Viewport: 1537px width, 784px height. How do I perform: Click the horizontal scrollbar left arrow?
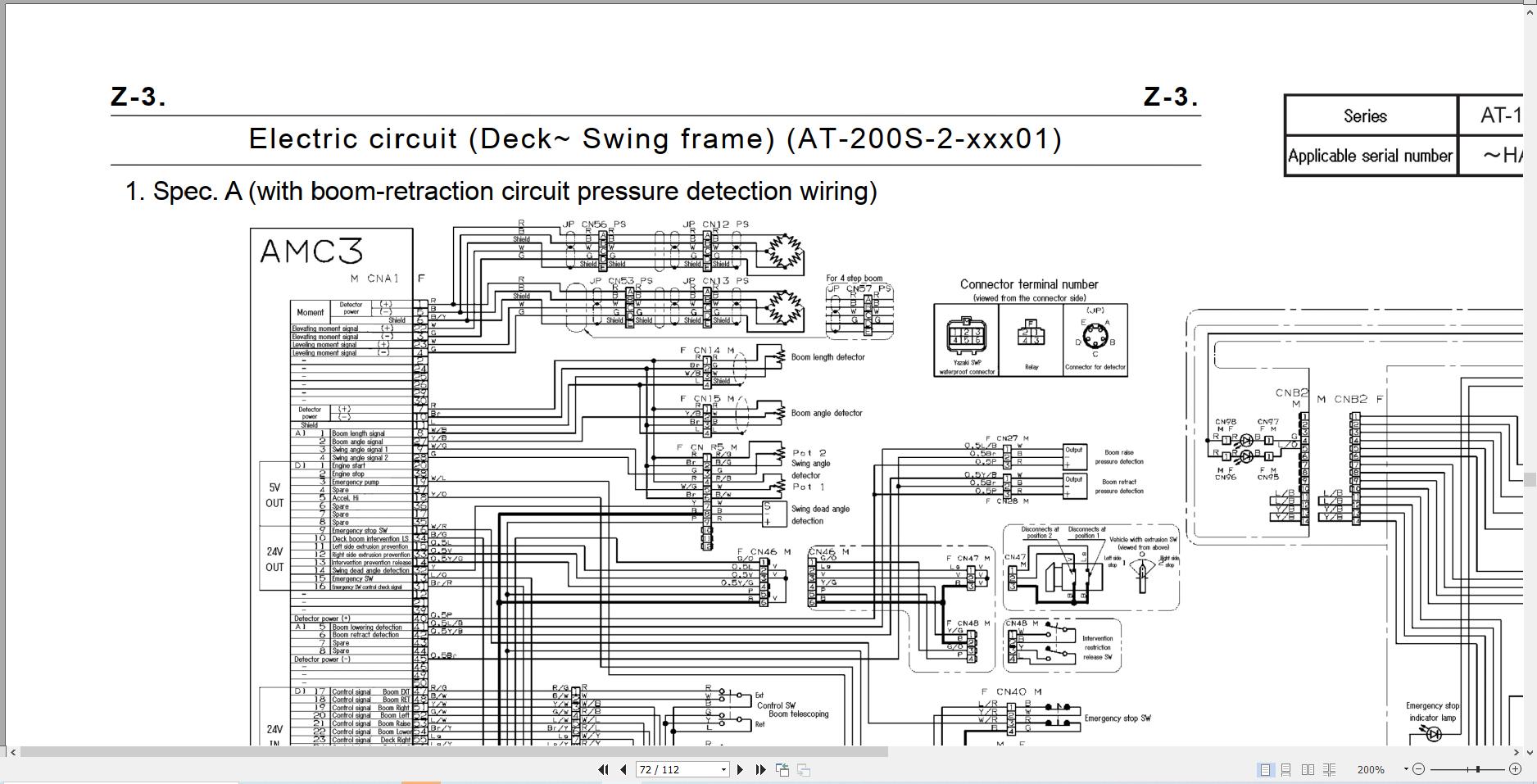click(x=12, y=751)
